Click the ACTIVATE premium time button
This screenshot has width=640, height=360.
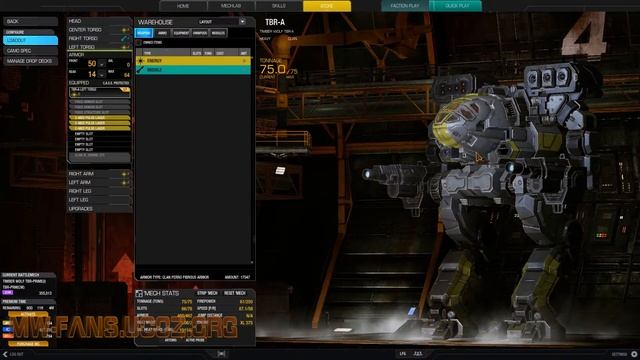pos(28,315)
